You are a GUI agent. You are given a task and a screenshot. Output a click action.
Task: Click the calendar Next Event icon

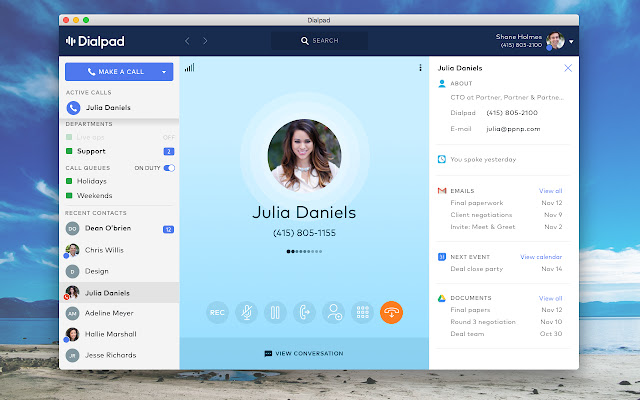pos(442,257)
